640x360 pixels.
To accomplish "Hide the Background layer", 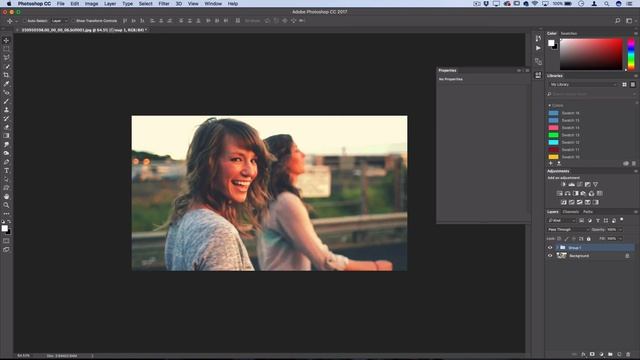I will coord(550,256).
